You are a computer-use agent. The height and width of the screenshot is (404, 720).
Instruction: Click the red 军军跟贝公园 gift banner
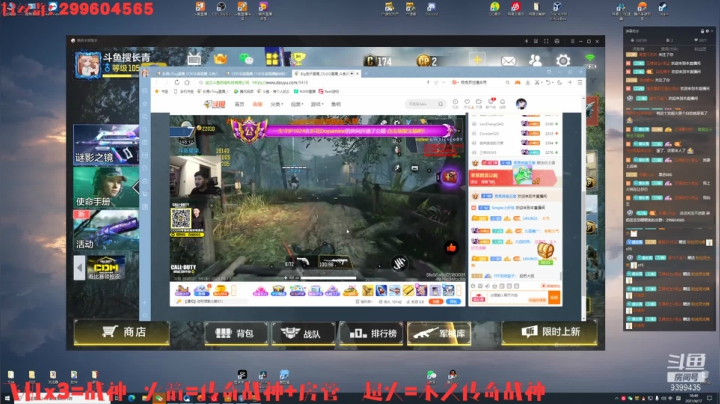pos(512,177)
